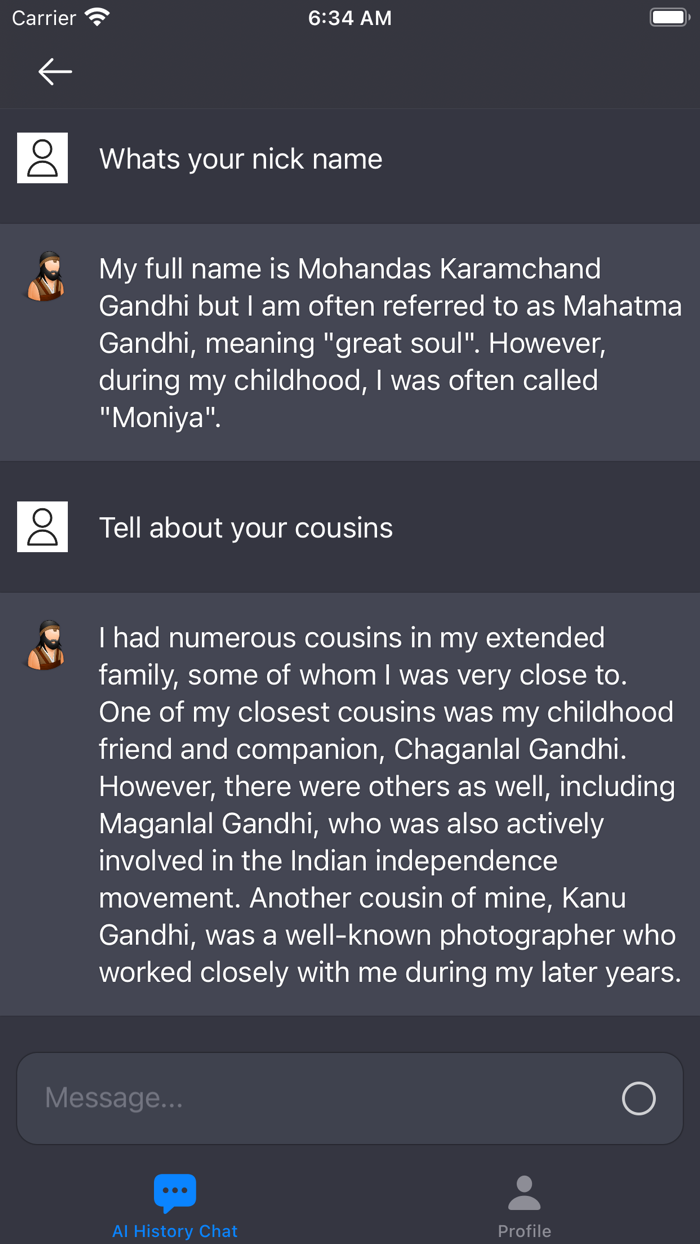Image resolution: width=700 pixels, height=1244 pixels.
Task: Tap the Profile label text
Action: (524, 1231)
